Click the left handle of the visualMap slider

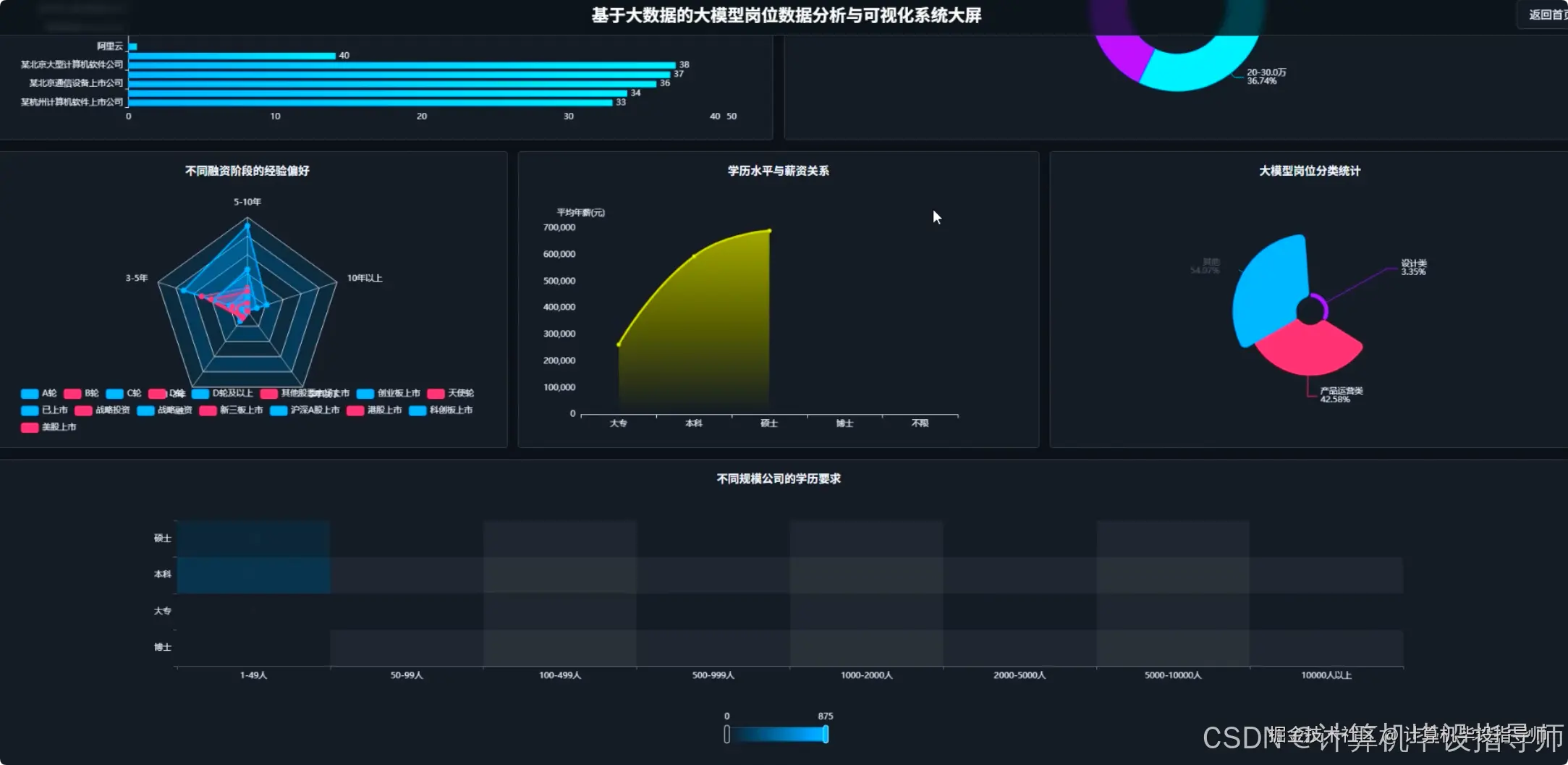click(726, 735)
